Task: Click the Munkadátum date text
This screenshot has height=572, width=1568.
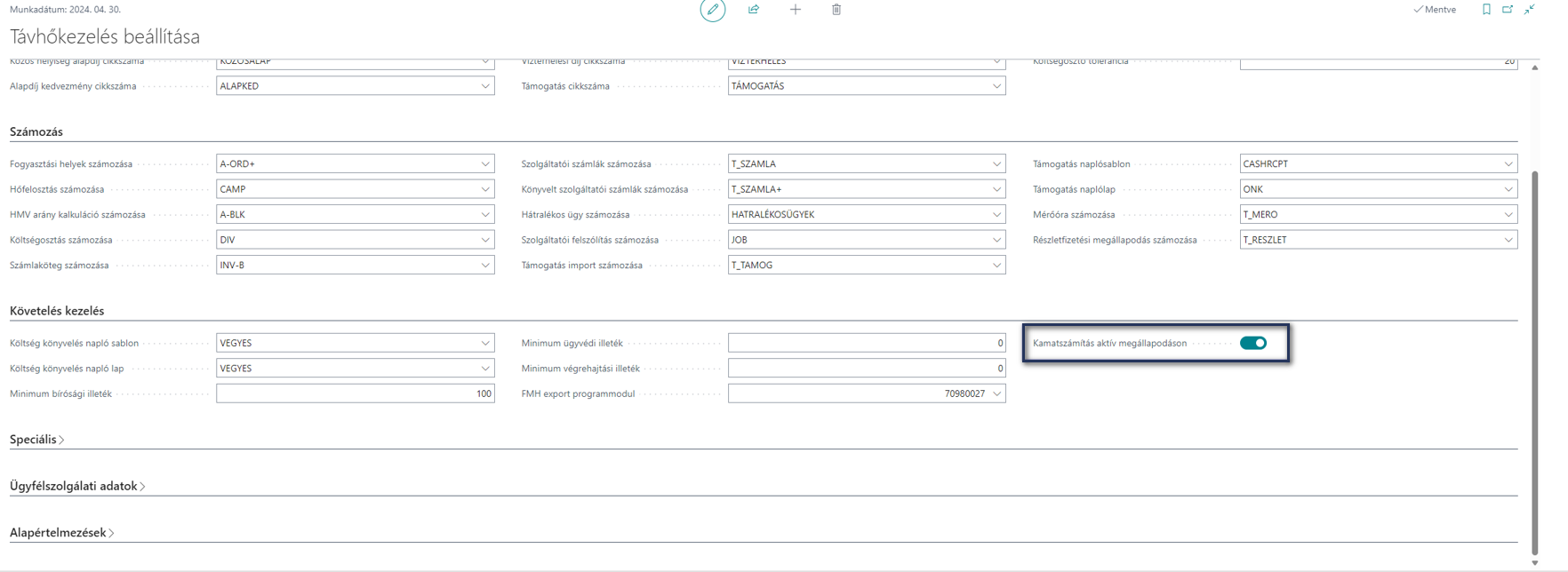Action: [x=65, y=9]
